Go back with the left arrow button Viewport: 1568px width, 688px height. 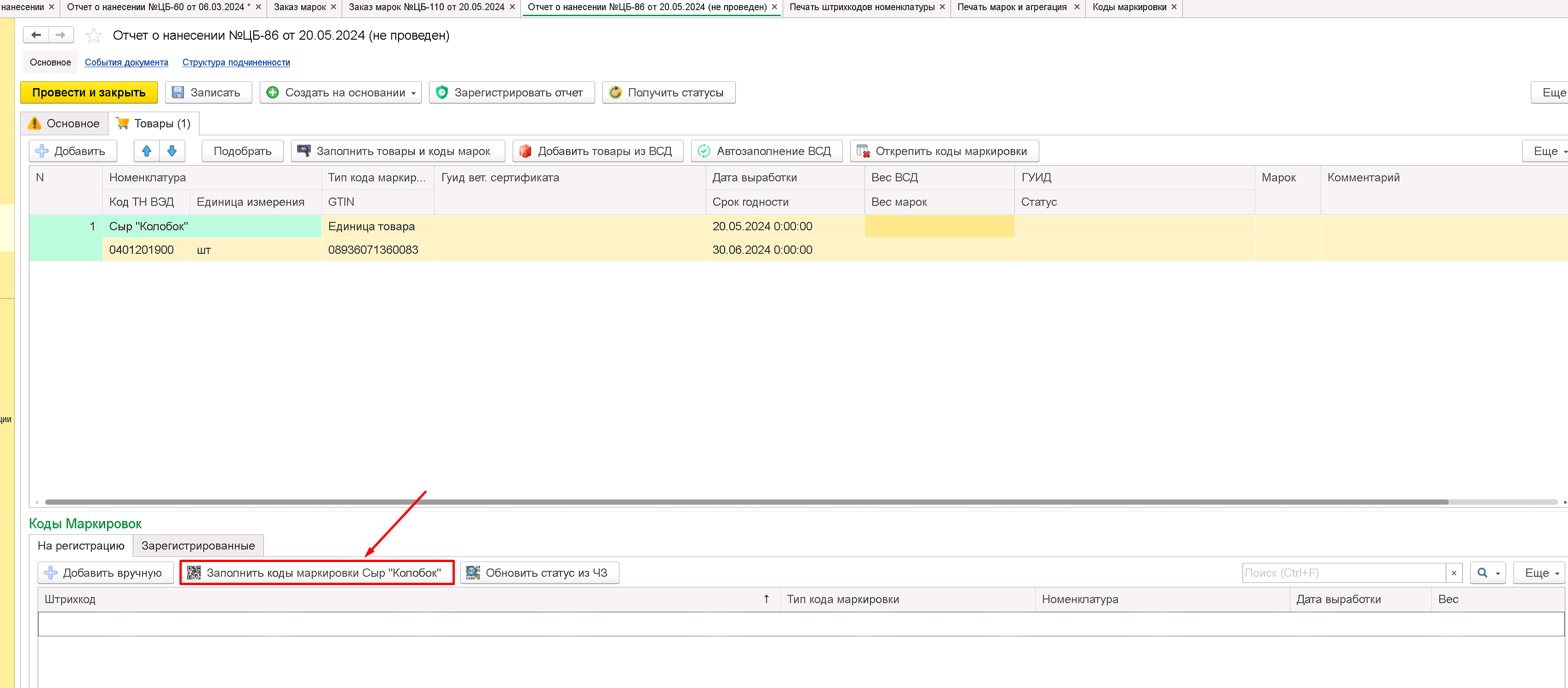point(36,35)
